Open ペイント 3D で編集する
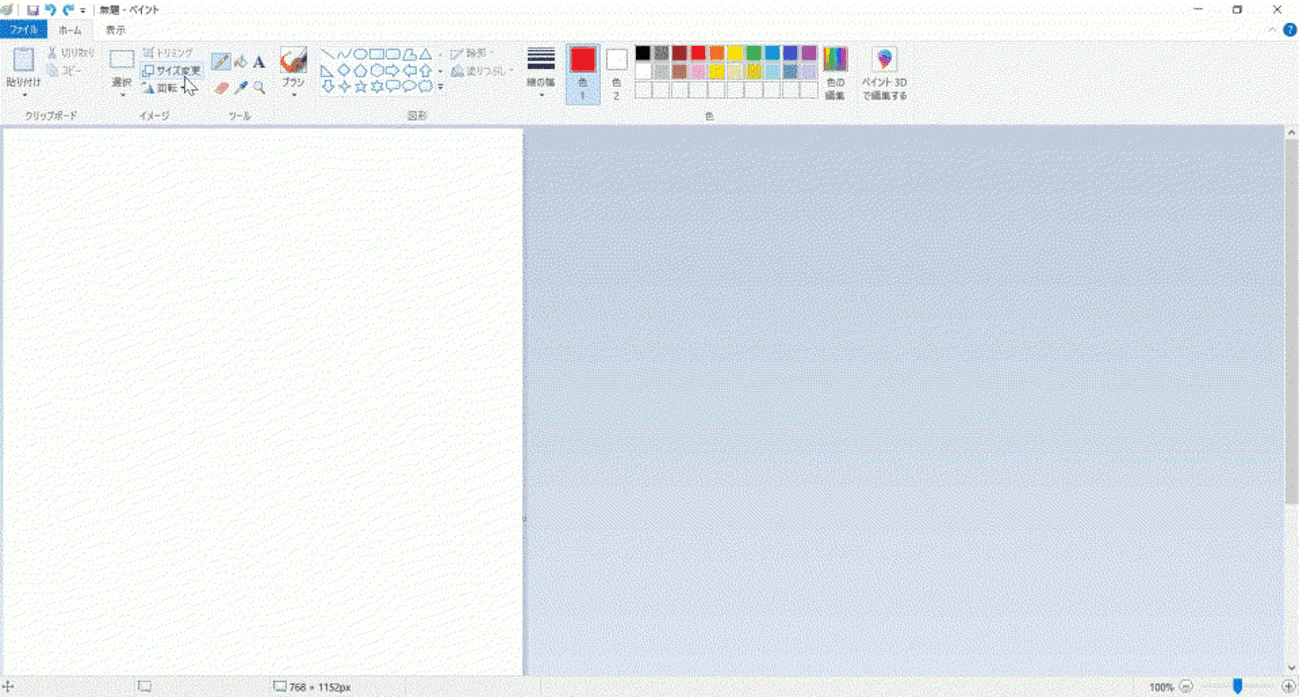This screenshot has width=1299, height=697. pos(884,73)
